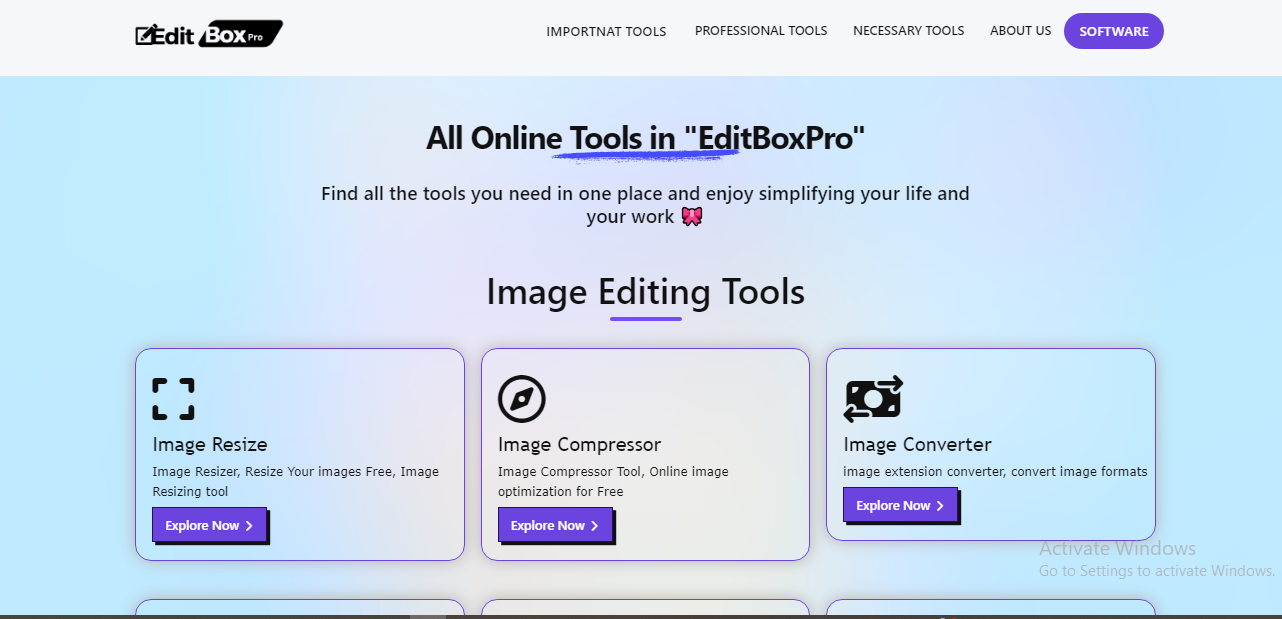Click the Image Compressor description text
The image size is (1282, 619).
pos(613,481)
